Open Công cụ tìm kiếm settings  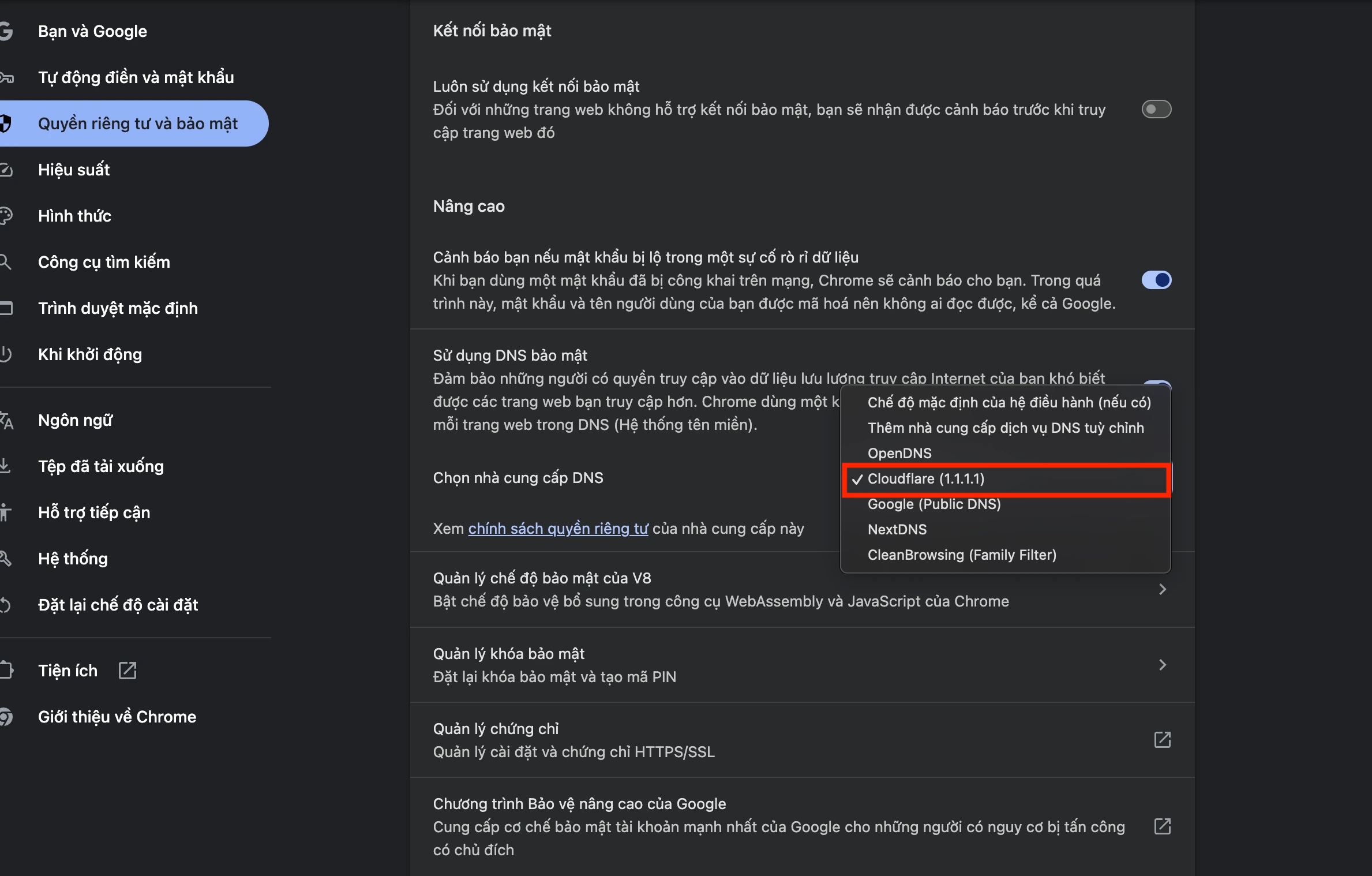[x=104, y=262]
